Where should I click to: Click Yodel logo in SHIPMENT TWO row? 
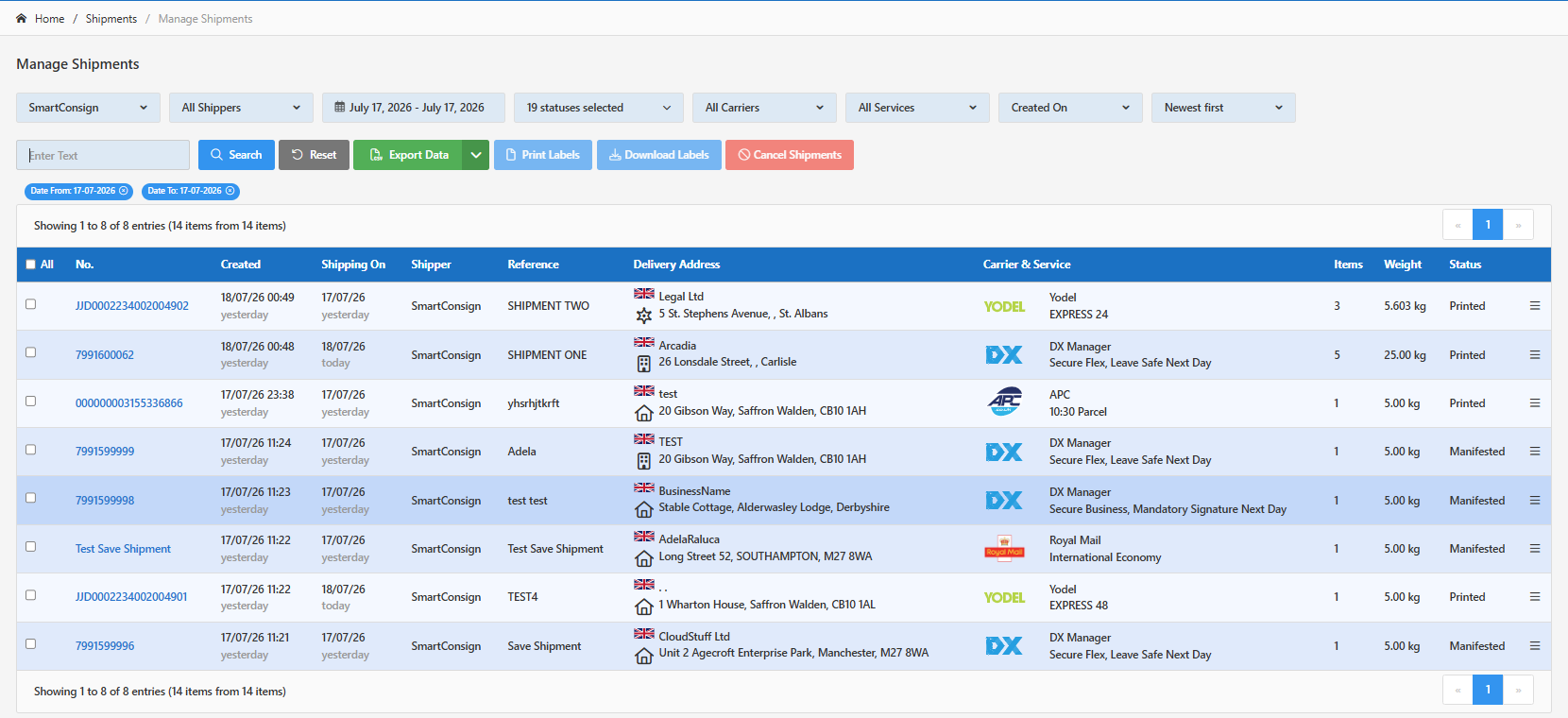point(1004,306)
